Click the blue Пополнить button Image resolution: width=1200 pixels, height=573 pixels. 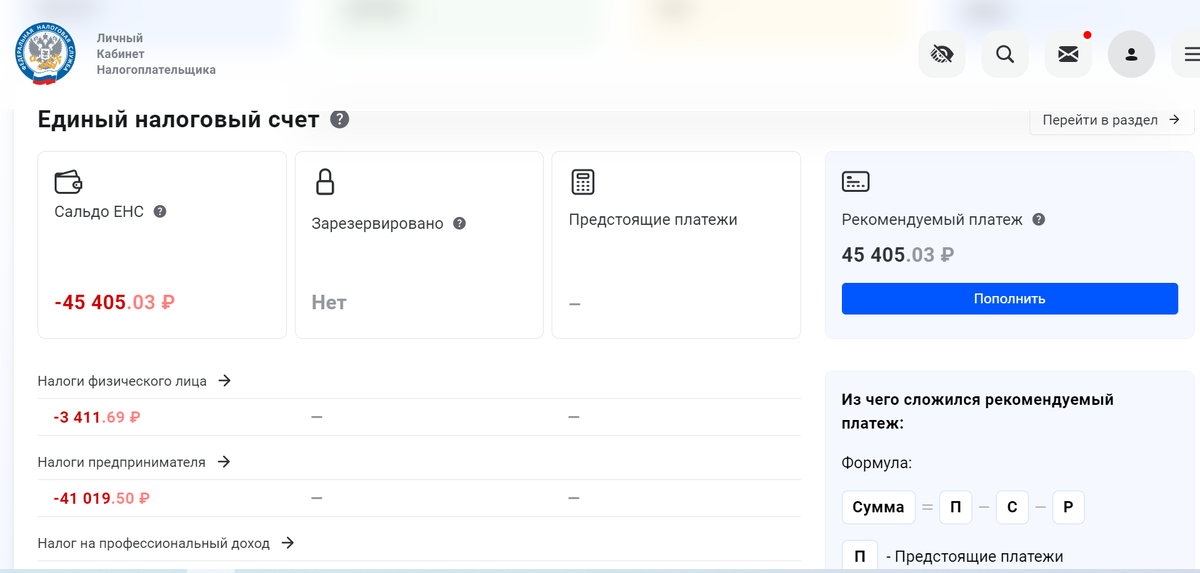point(1010,298)
